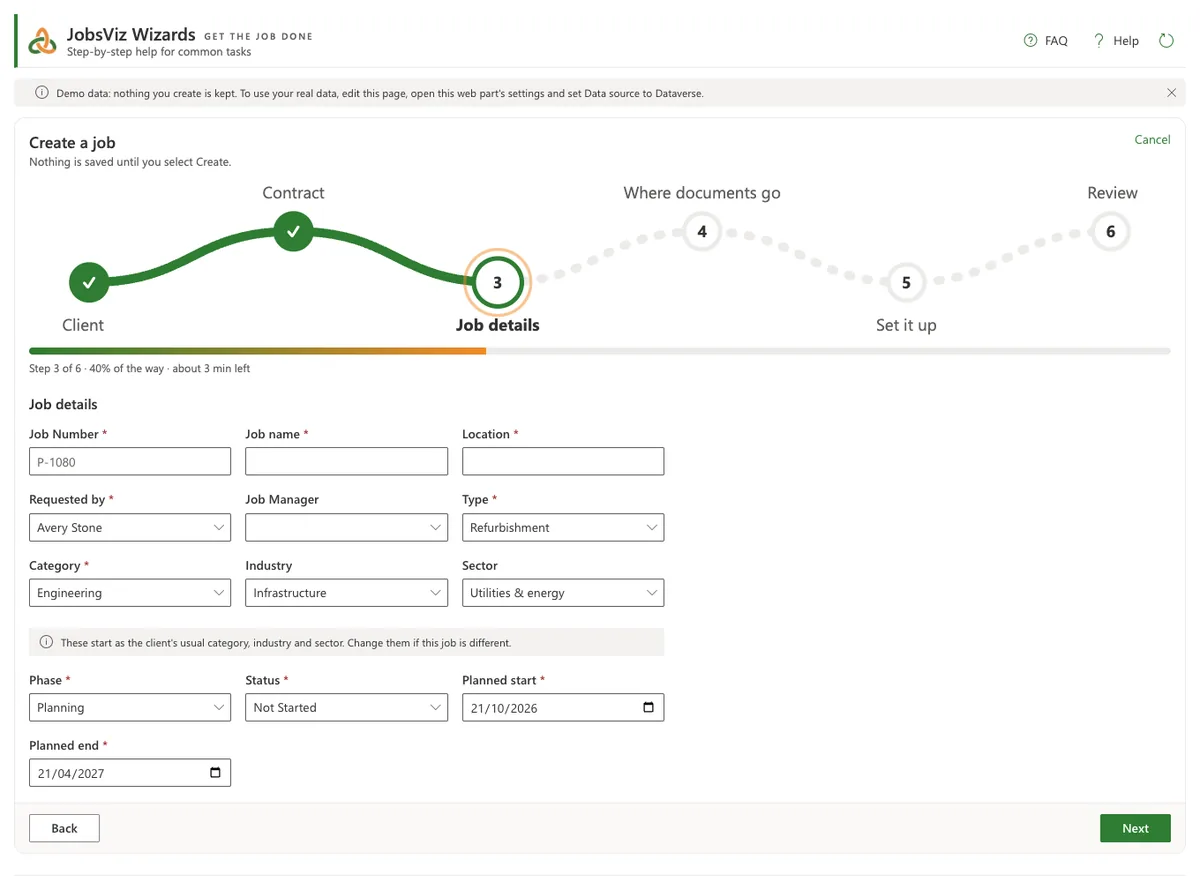
Task: Open the FAQ question-mark icon
Action: tap(1030, 41)
